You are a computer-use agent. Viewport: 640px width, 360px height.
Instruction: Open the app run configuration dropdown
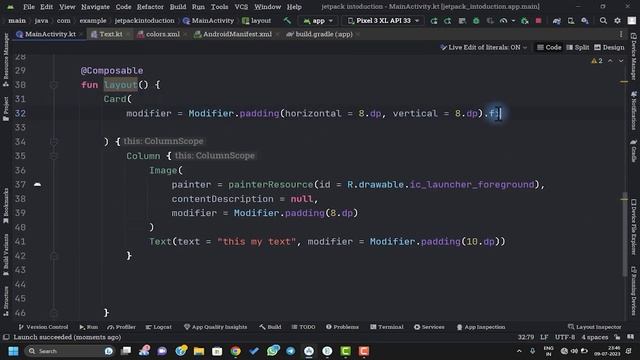tap(318, 20)
